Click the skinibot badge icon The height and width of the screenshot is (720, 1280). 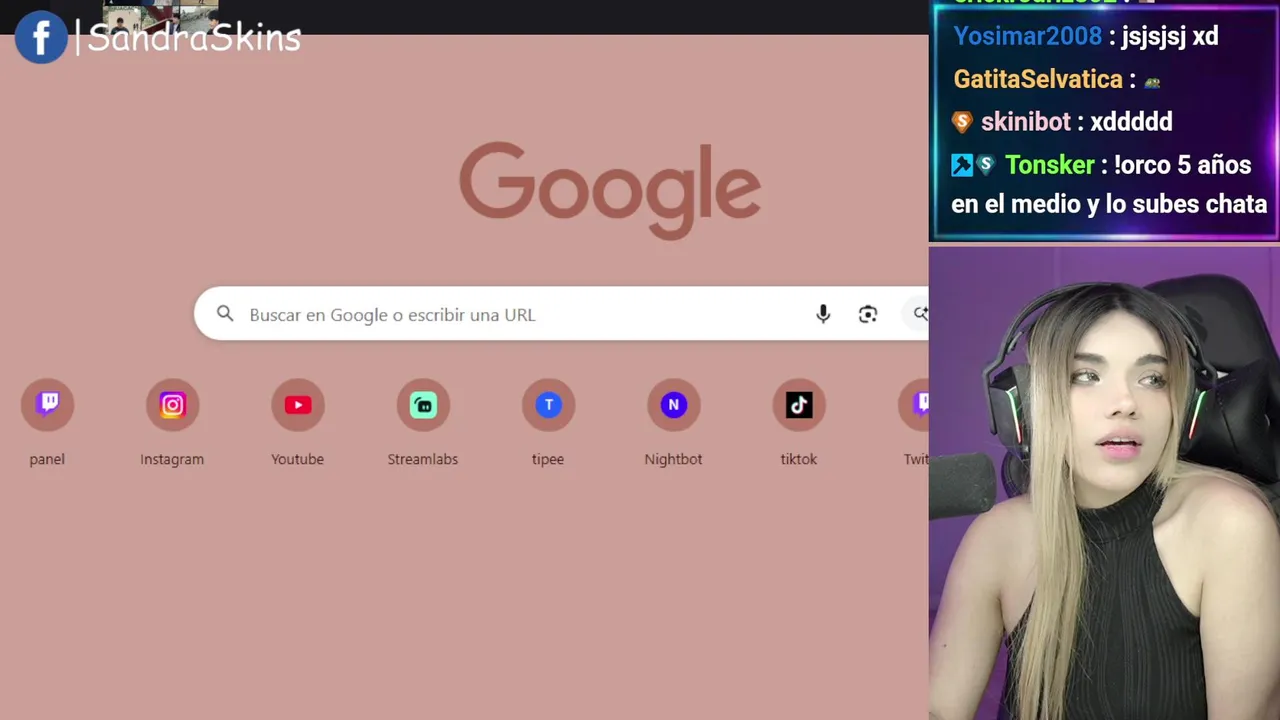click(x=962, y=122)
